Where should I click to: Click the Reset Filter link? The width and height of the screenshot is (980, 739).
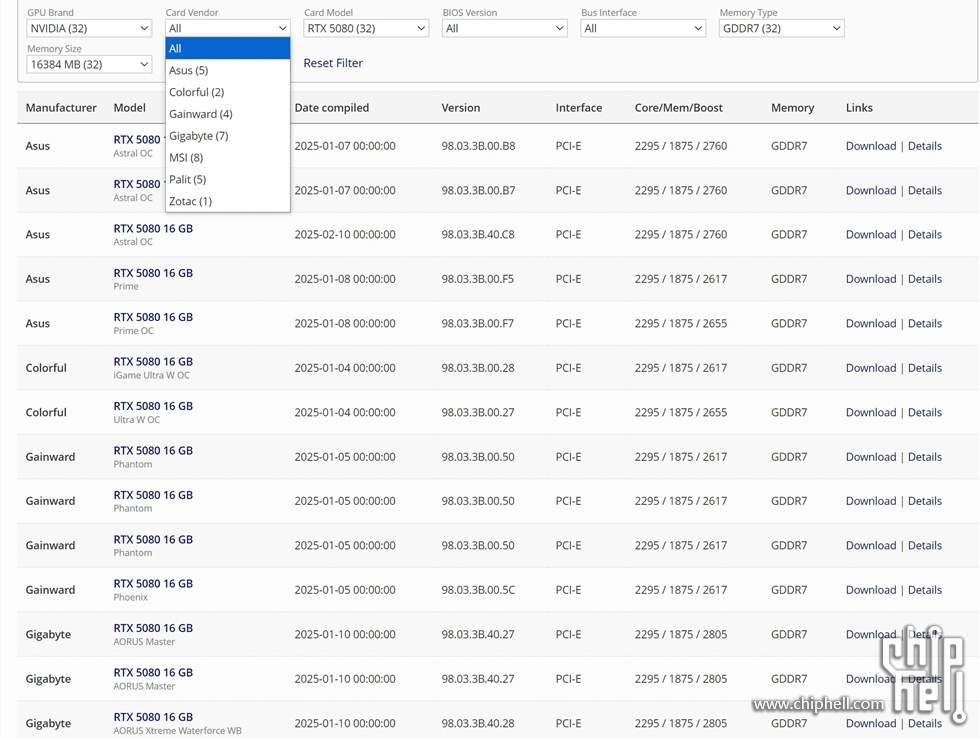(333, 63)
